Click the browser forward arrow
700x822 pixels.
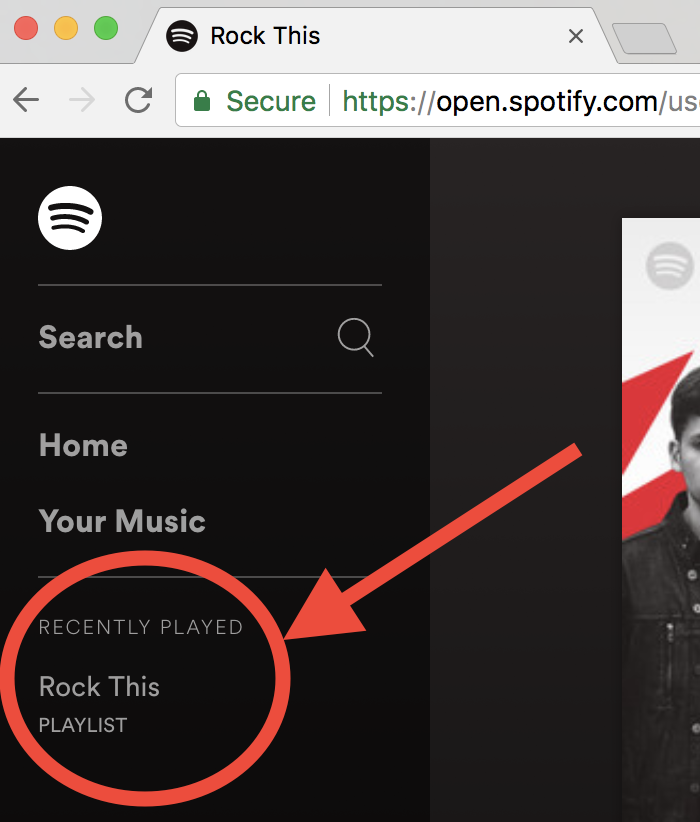tap(82, 100)
